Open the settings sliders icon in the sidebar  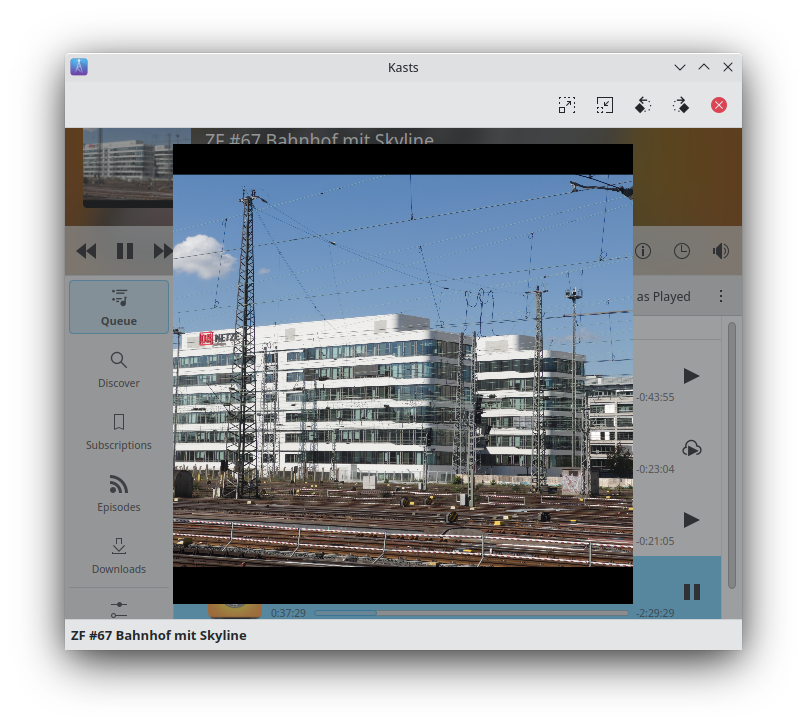point(119,609)
